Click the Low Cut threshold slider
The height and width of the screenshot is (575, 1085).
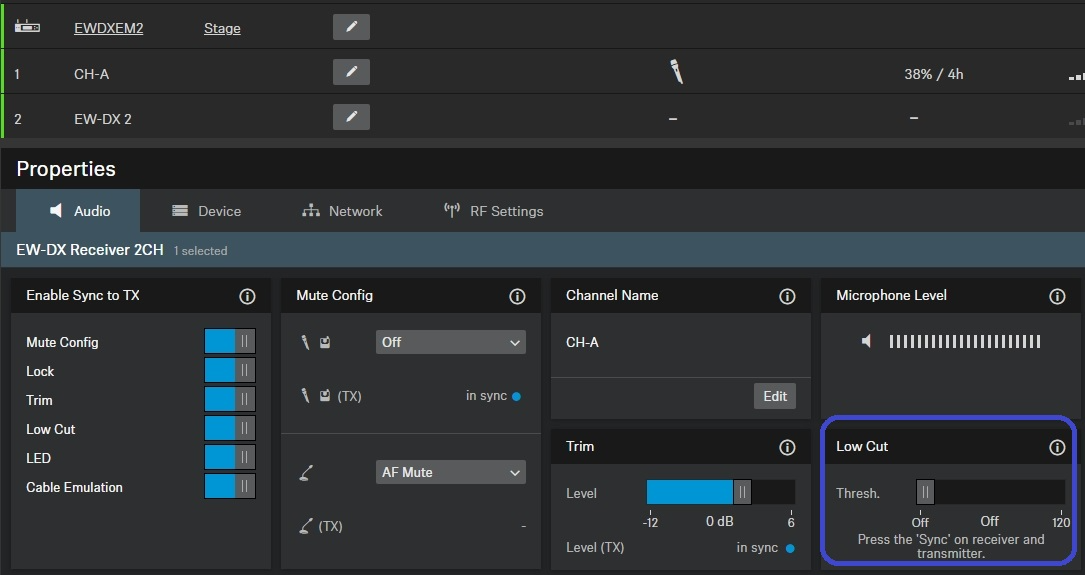[x=990, y=492]
